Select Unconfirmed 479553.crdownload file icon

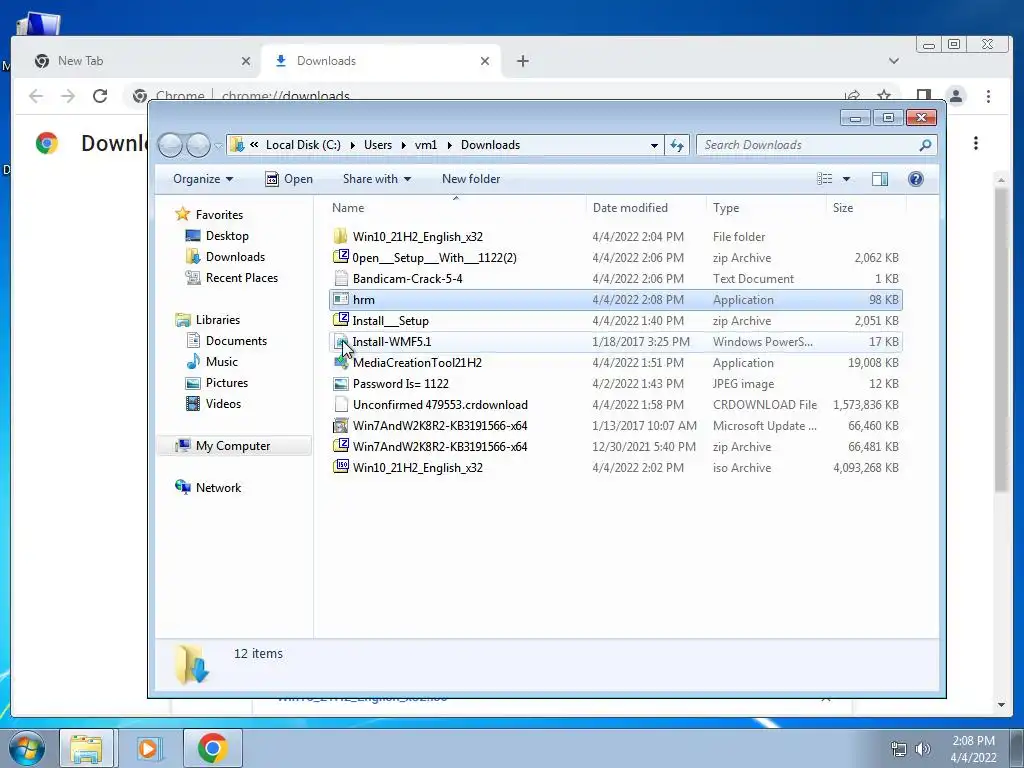tap(340, 404)
